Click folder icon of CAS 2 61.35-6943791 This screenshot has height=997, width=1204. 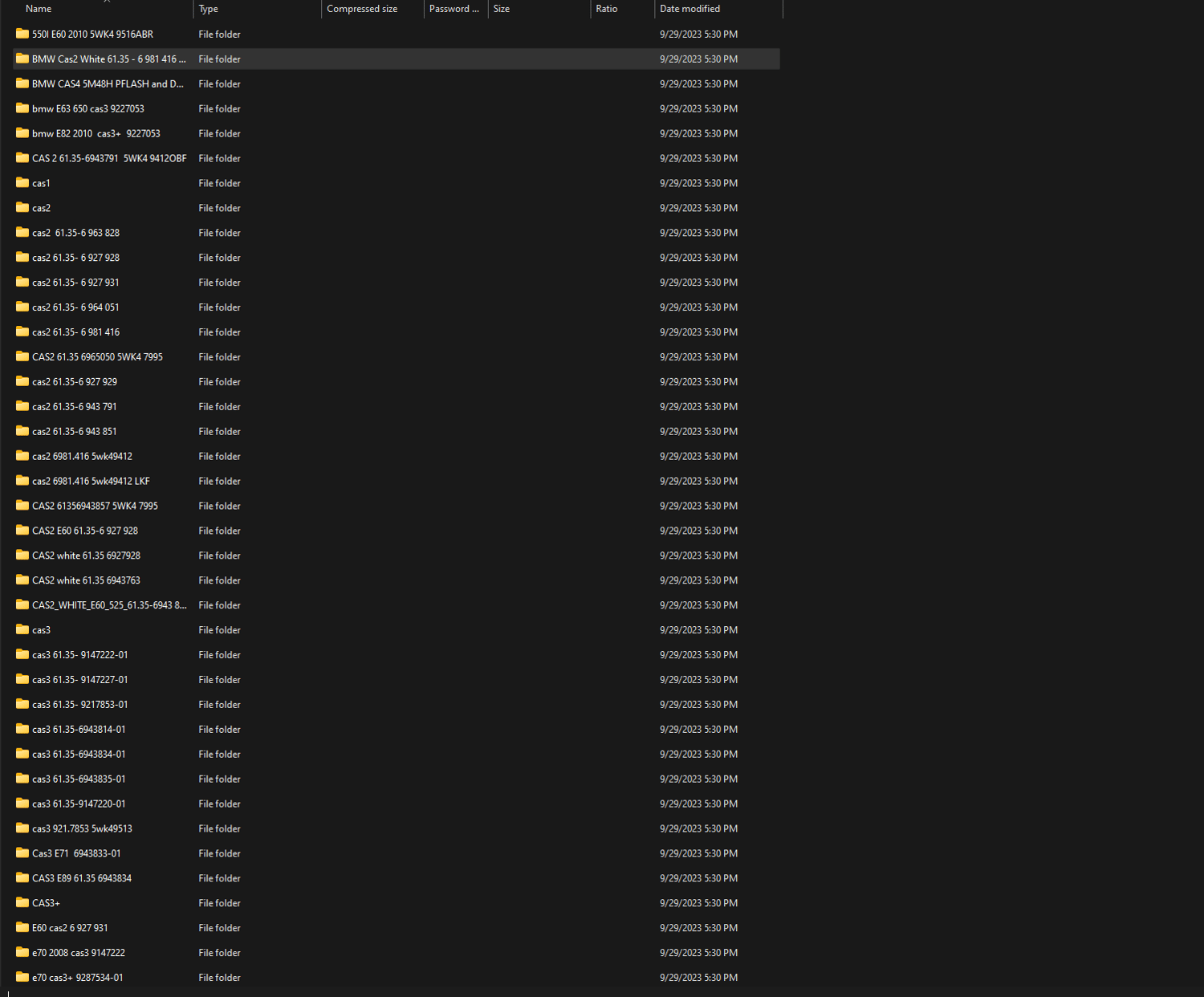[x=22, y=158]
